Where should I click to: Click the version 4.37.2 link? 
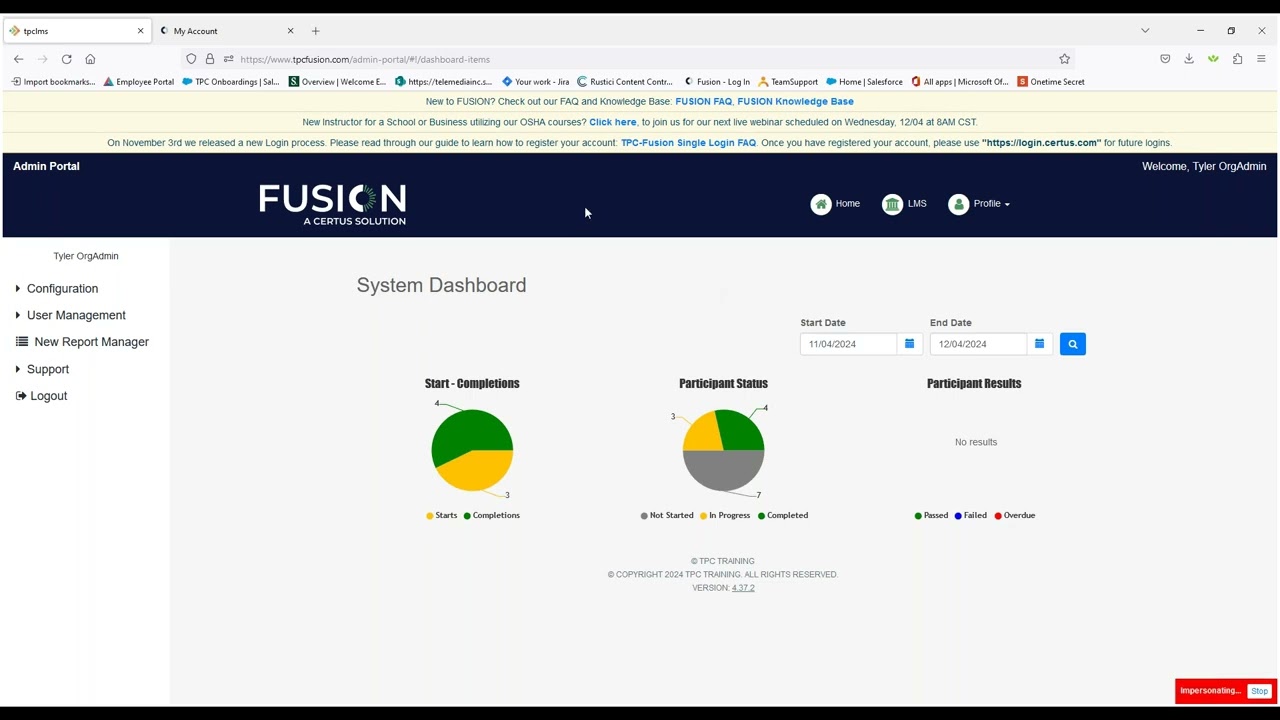(743, 588)
